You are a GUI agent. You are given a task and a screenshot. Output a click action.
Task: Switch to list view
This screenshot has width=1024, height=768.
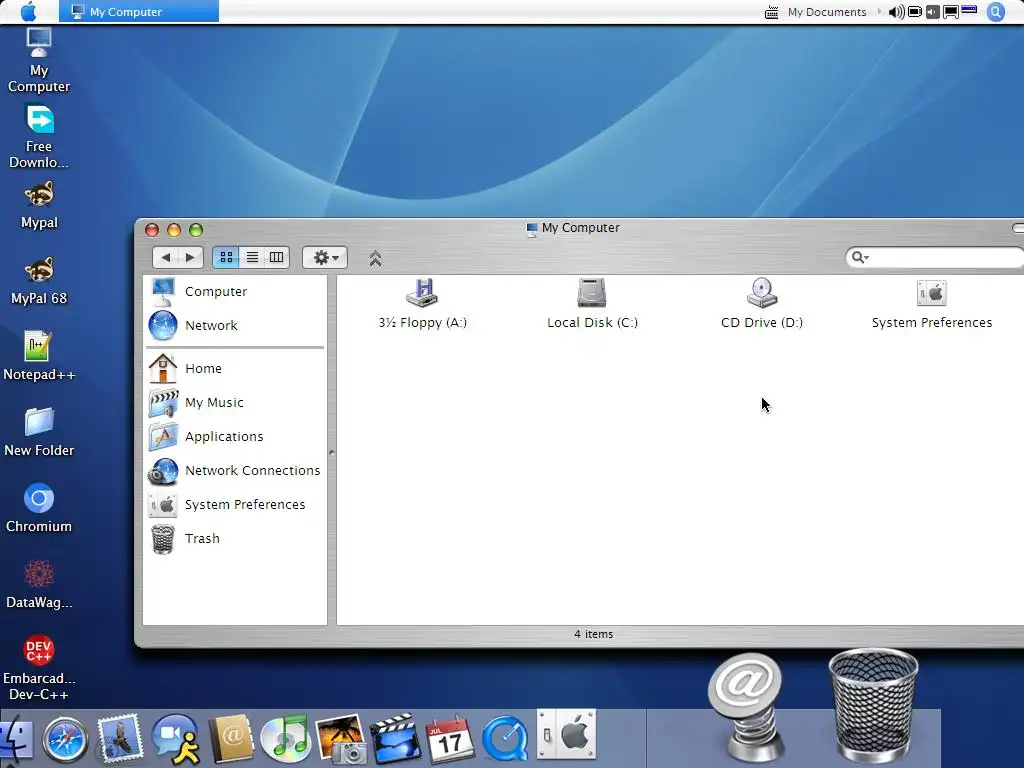pos(252,257)
